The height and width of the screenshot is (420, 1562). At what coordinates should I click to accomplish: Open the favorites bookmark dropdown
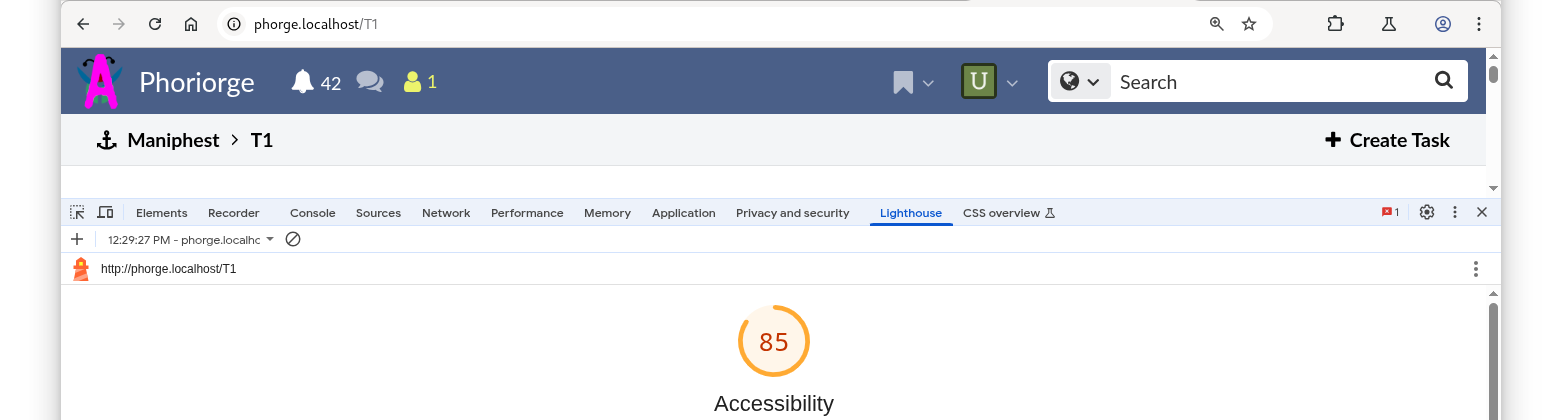click(x=914, y=82)
